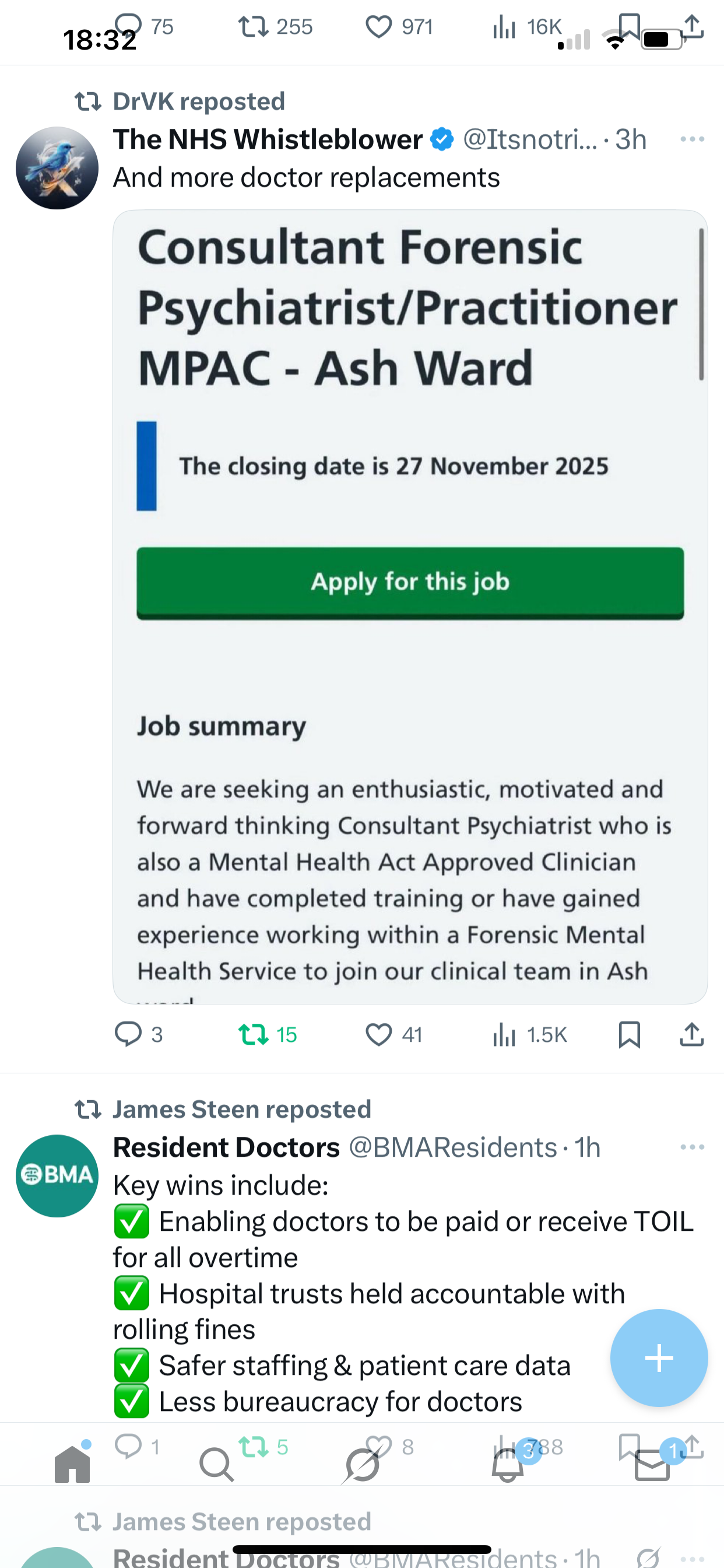Share the NHS Whistleblower post
This screenshot has height=1568, width=724.
692,1034
